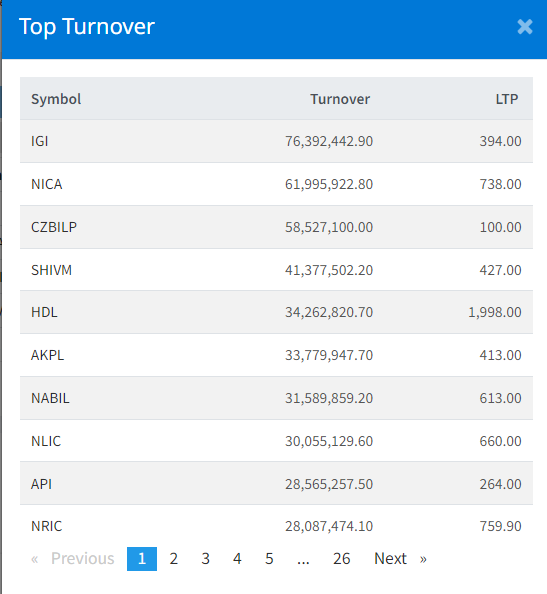Viewport: 547px width, 594px height.
Task: Select current page 1 button
Action: pyautogui.click(x=142, y=558)
